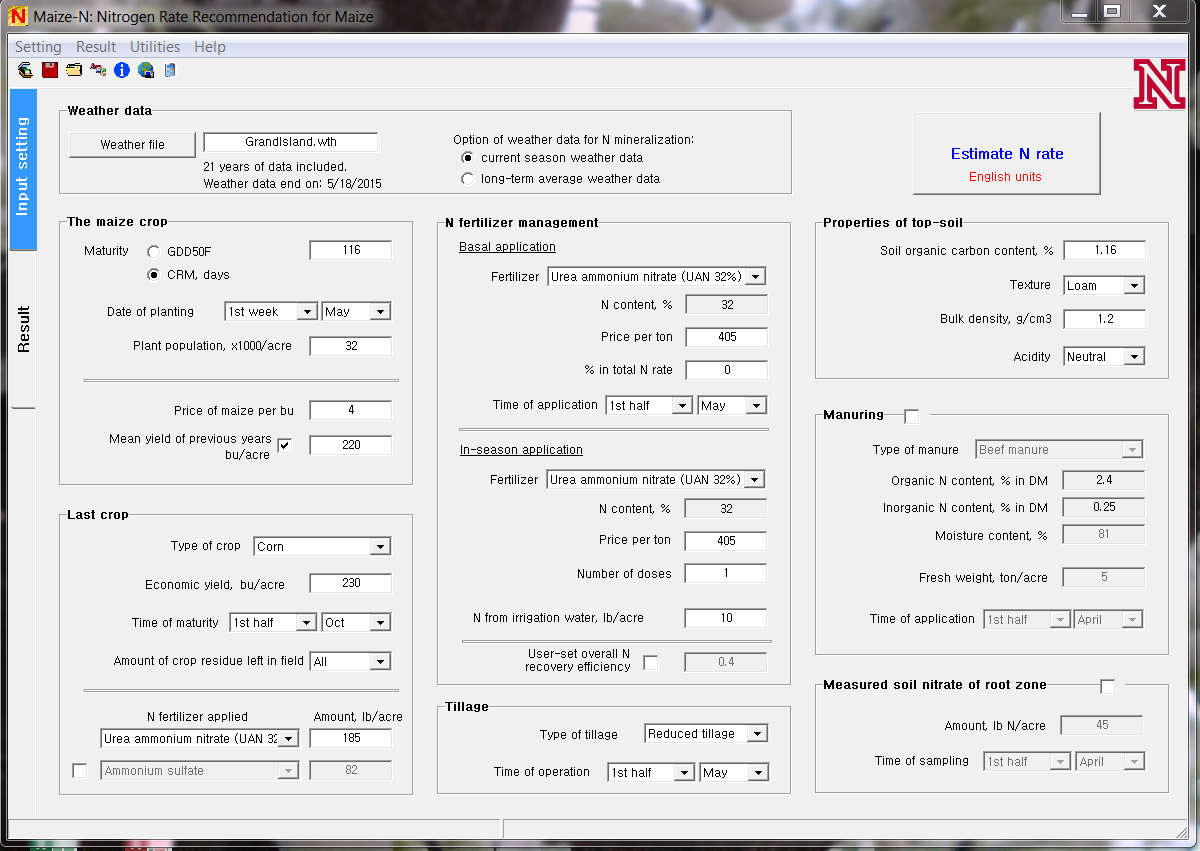The height and width of the screenshot is (851, 1200).
Task: Click the Weather file button
Action: [x=132, y=145]
